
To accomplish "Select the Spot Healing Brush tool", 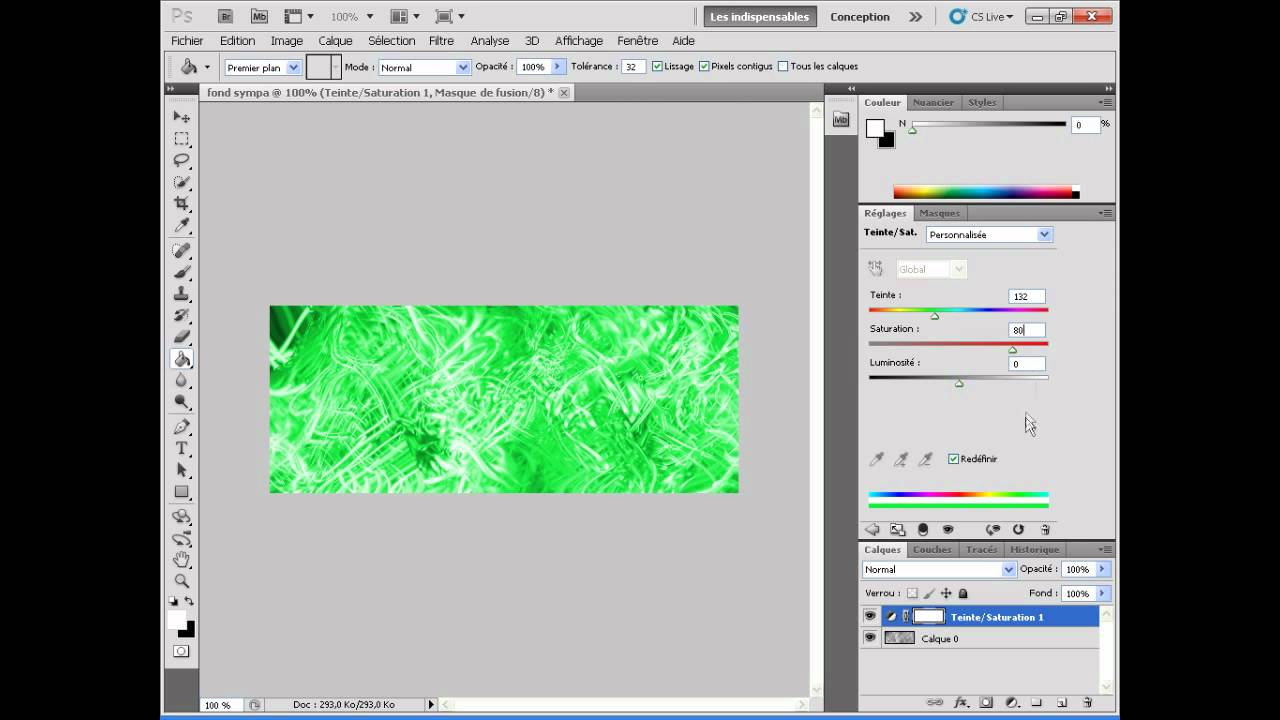I will 182,251.
